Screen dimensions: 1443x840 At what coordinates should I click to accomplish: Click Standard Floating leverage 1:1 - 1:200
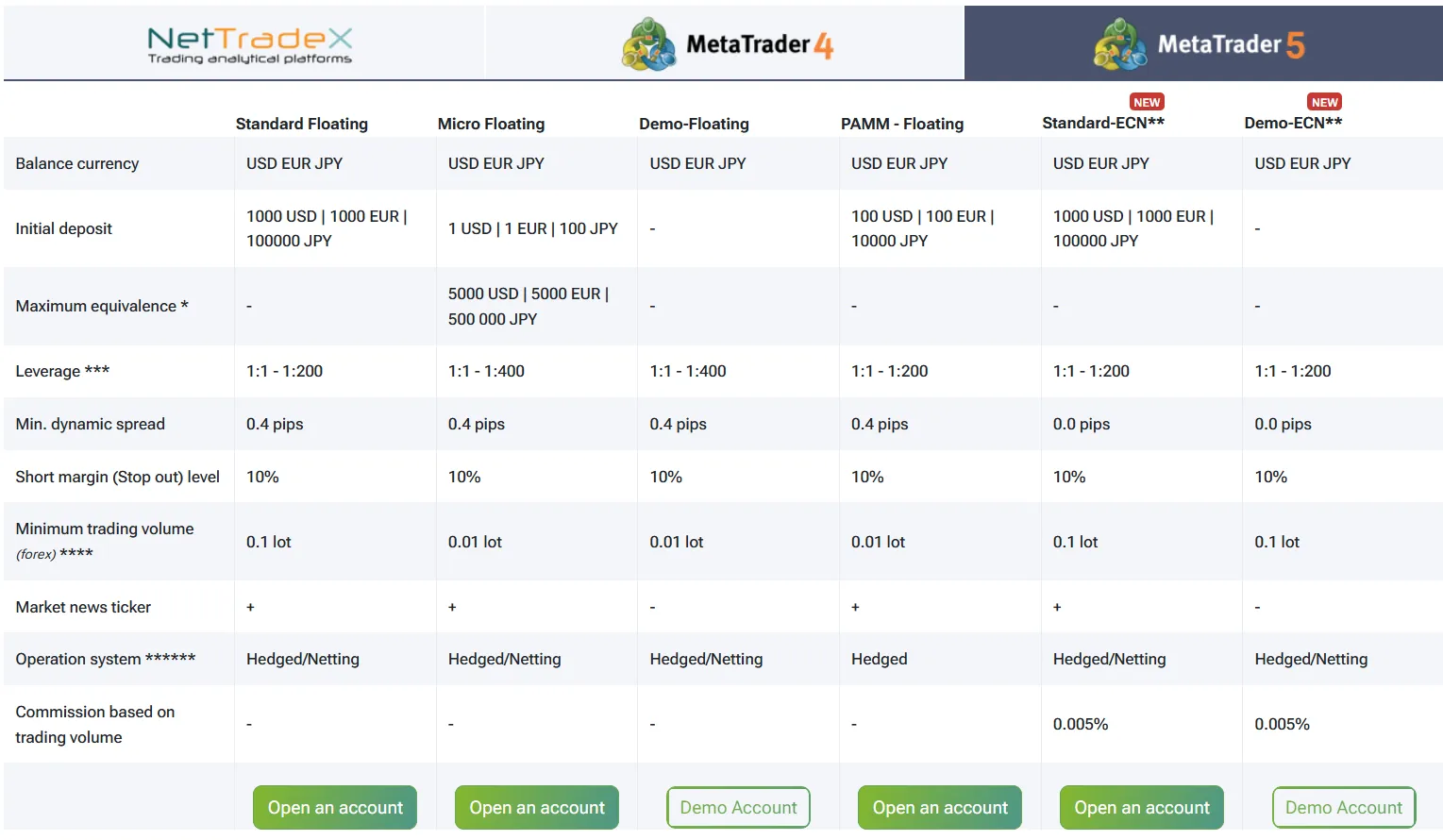pyautogui.click(x=284, y=371)
